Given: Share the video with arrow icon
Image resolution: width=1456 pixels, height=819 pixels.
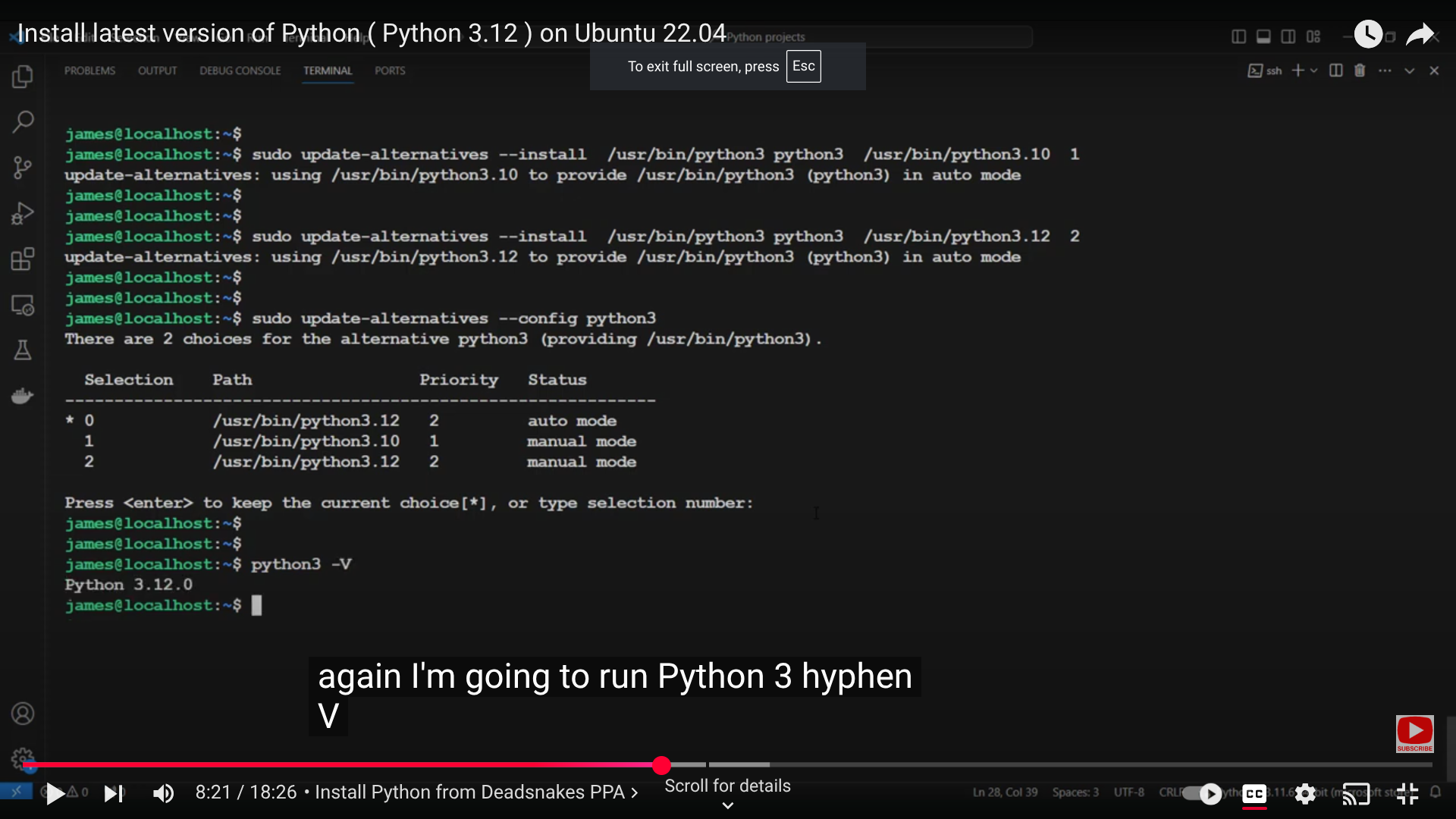Looking at the screenshot, I should (1420, 34).
